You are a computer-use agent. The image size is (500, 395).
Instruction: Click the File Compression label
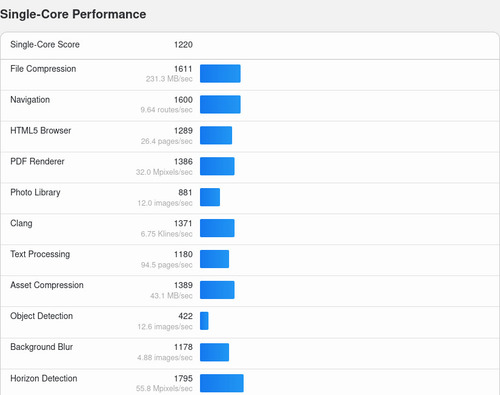[43, 69]
